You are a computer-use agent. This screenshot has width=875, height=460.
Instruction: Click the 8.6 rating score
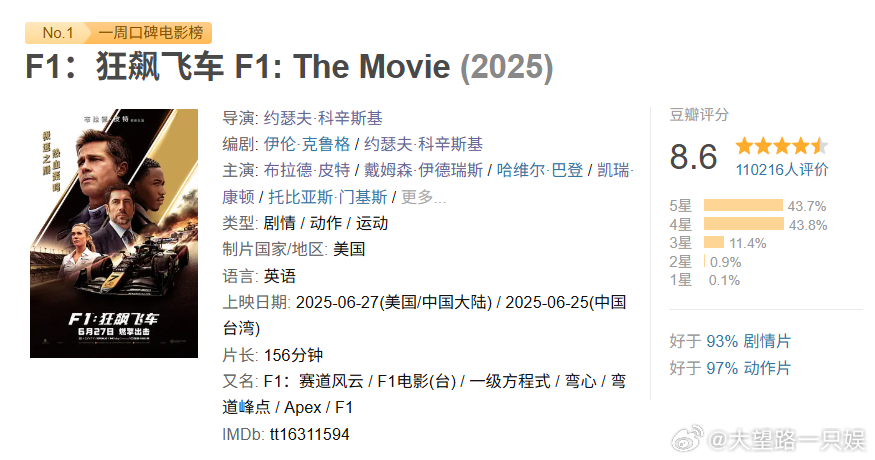pos(693,157)
